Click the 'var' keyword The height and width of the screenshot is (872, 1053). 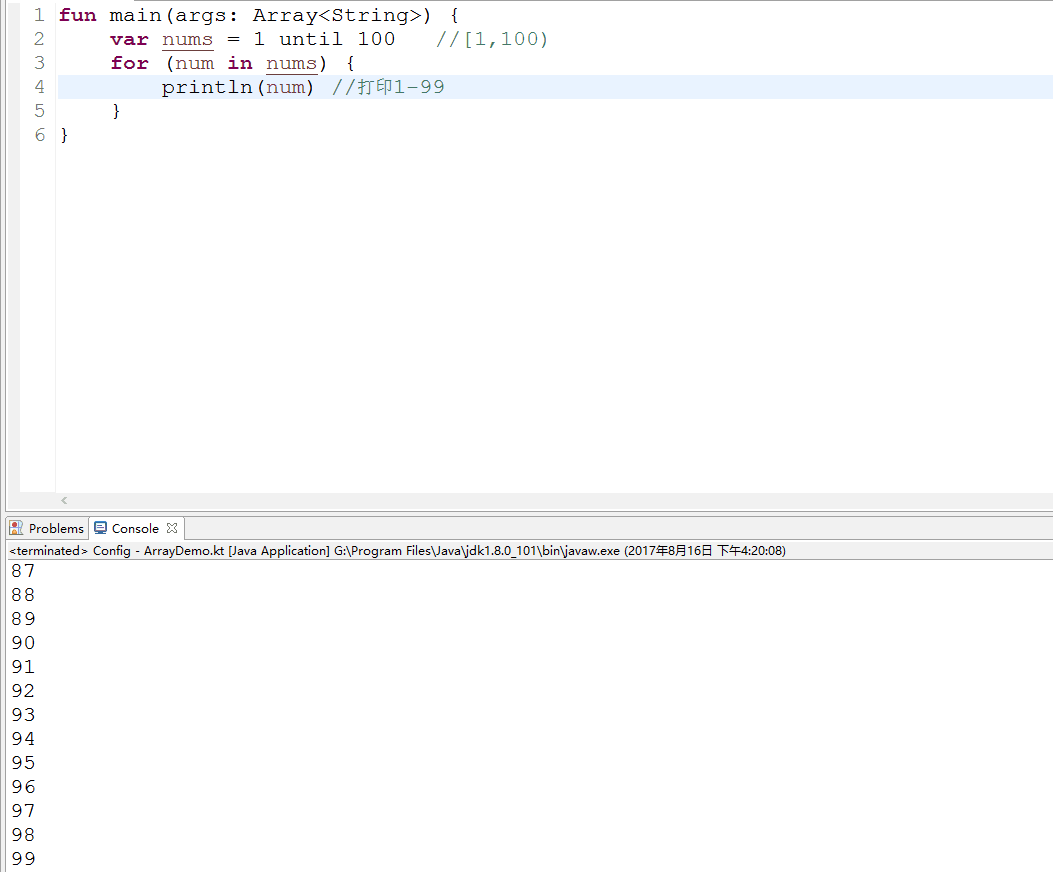pos(129,39)
